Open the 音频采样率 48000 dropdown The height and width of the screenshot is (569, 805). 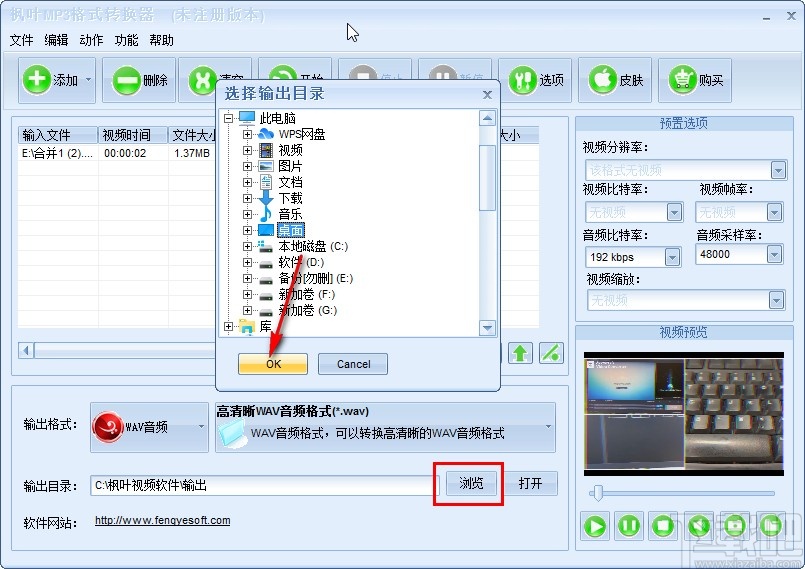pos(774,254)
